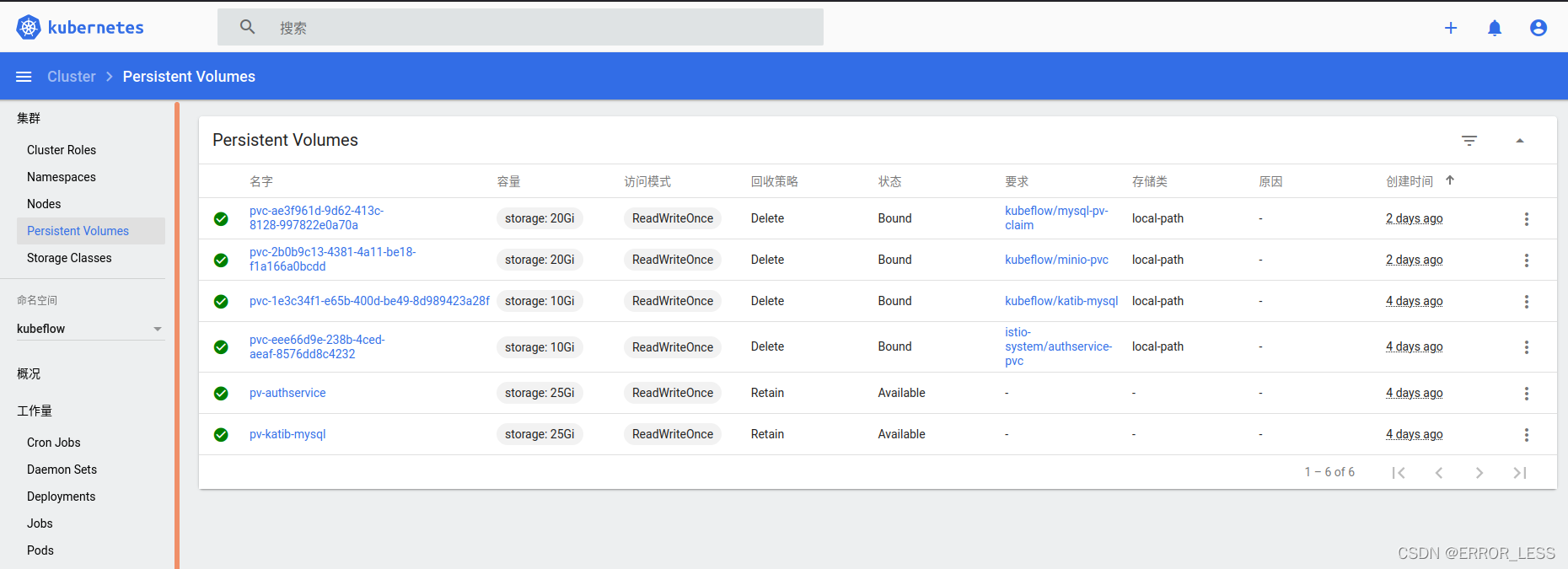Image resolution: width=1568 pixels, height=569 pixels.
Task: Open Nodes in the sidebar
Action: tap(44, 204)
